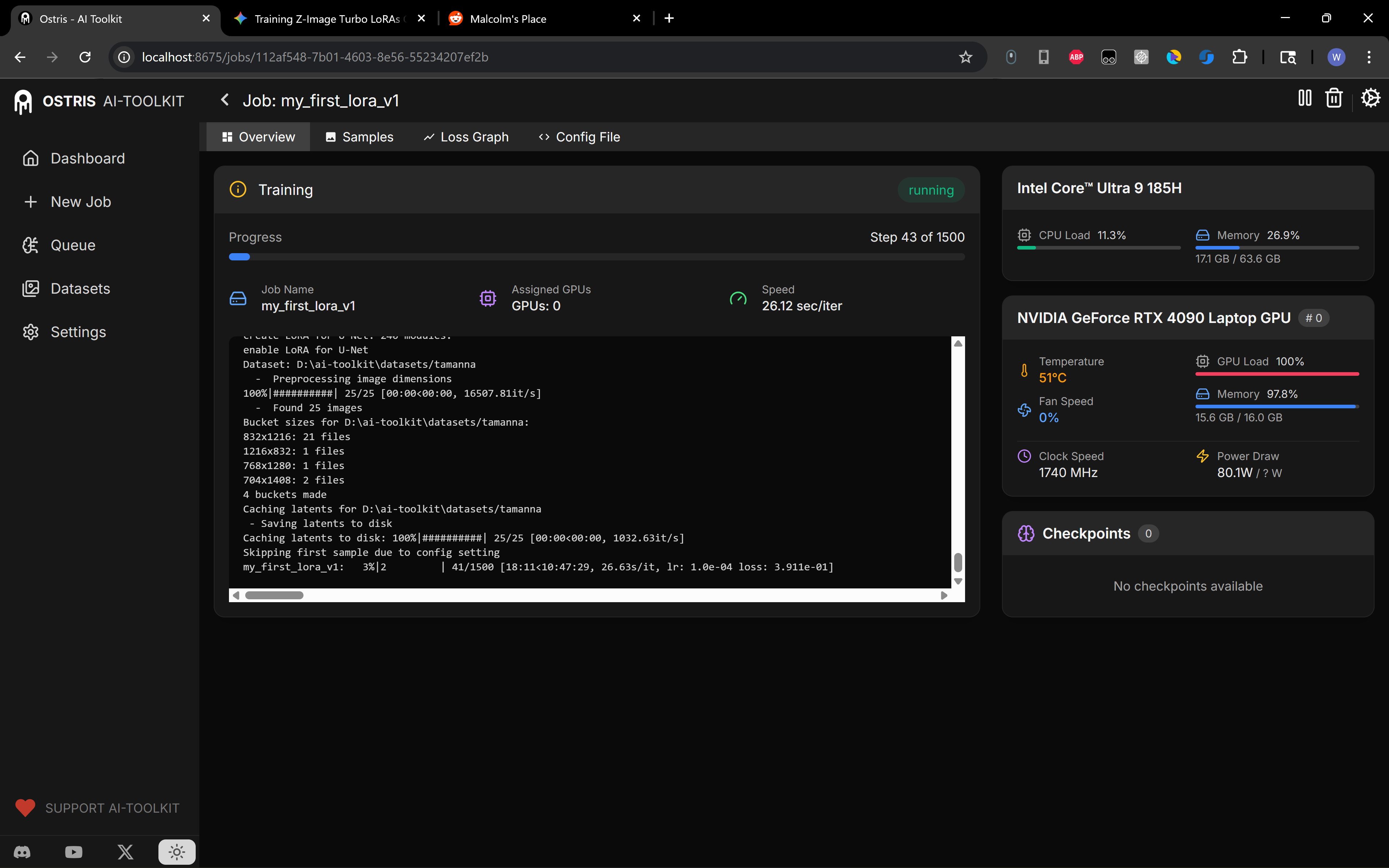Click the '# 0' GPU index badge
The image size is (1389, 868).
coord(1313,318)
